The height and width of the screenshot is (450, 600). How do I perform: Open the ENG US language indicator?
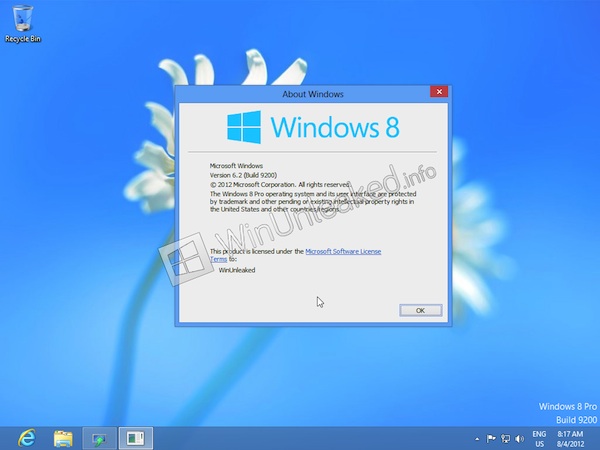tap(539, 439)
